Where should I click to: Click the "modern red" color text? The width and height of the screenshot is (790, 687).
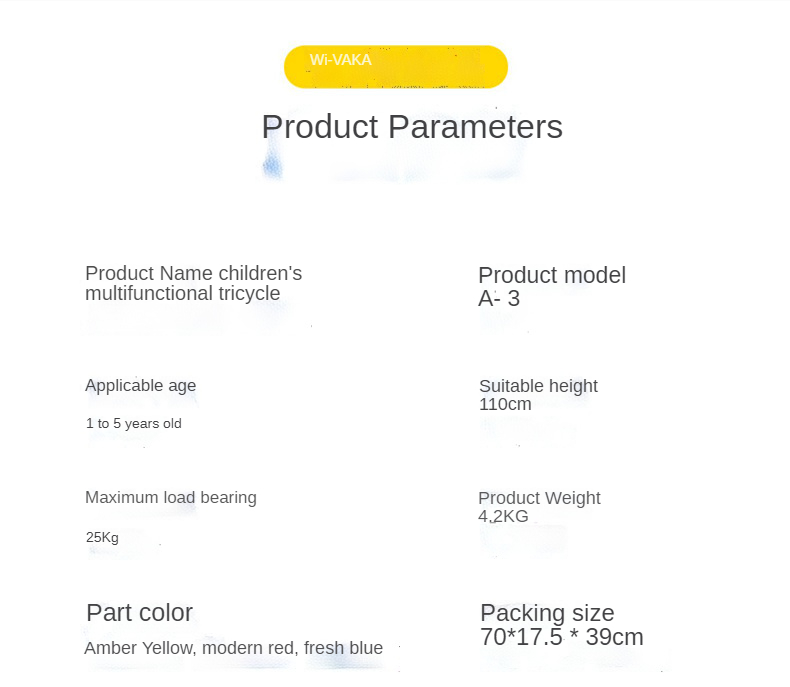250,648
